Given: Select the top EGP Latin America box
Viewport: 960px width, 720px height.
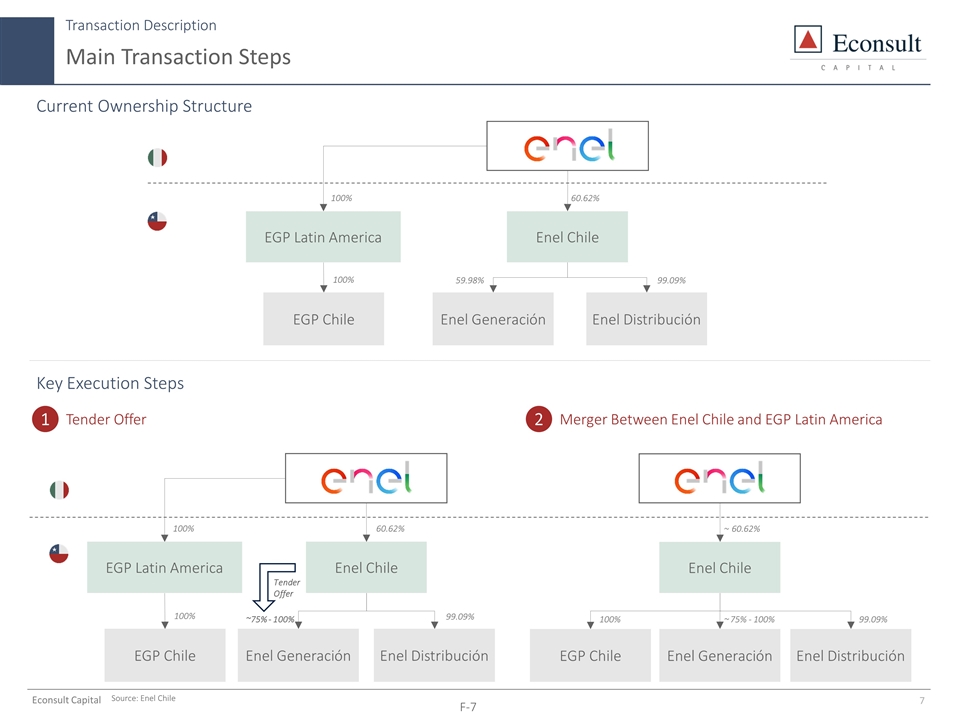Looking at the screenshot, I should click(323, 237).
